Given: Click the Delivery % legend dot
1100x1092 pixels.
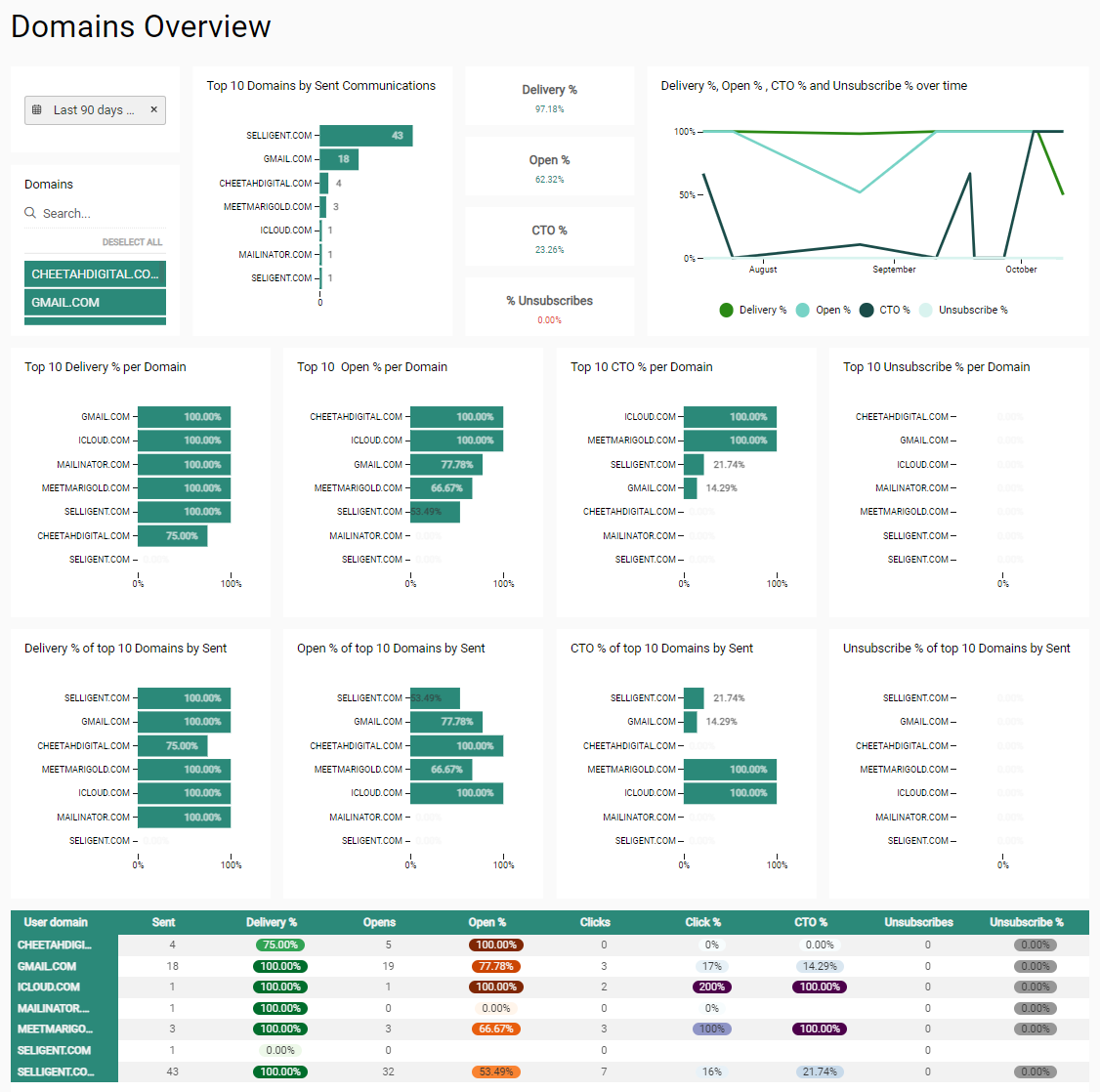Looking at the screenshot, I should (726, 311).
